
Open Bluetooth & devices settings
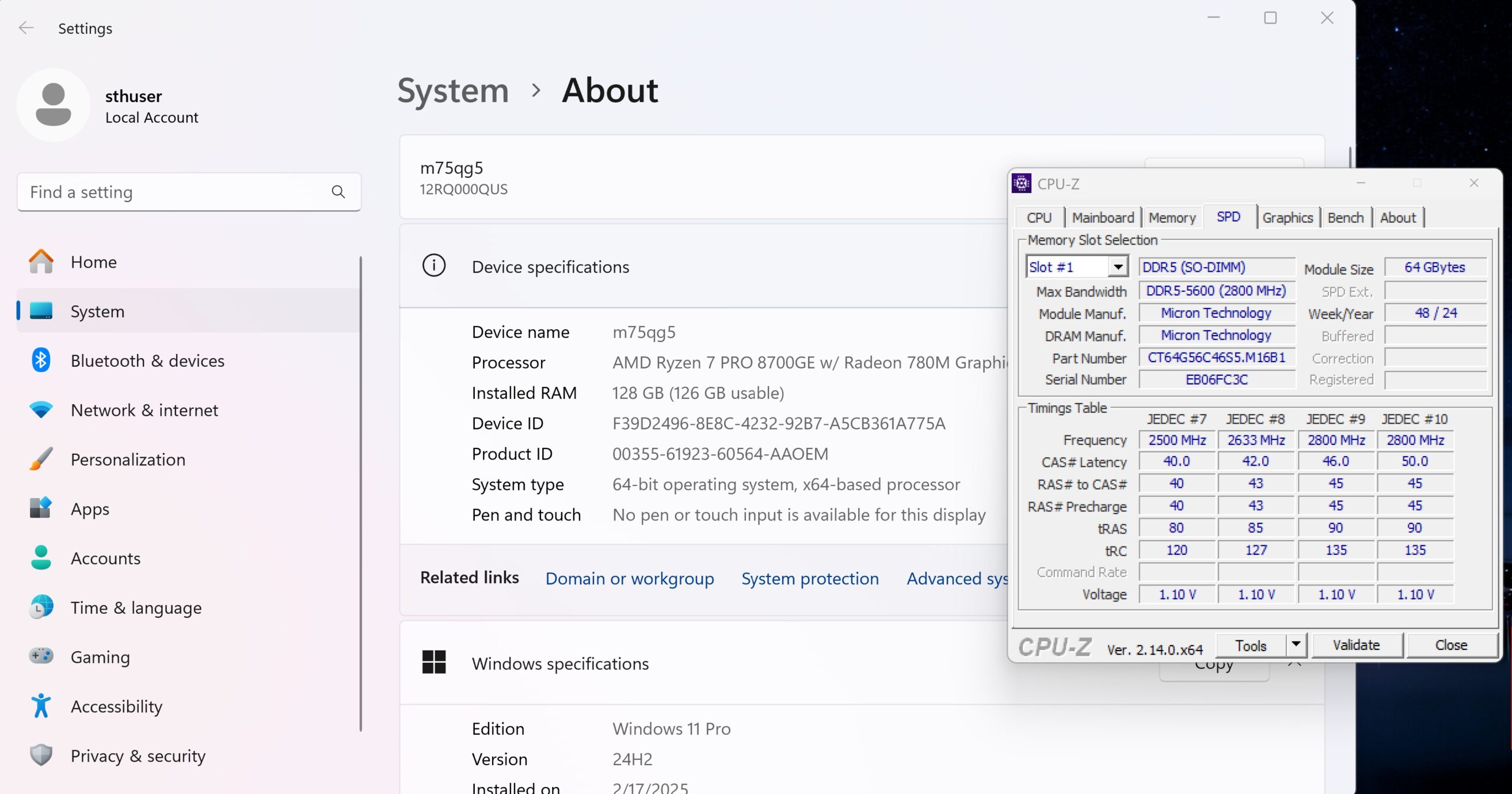coord(147,360)
